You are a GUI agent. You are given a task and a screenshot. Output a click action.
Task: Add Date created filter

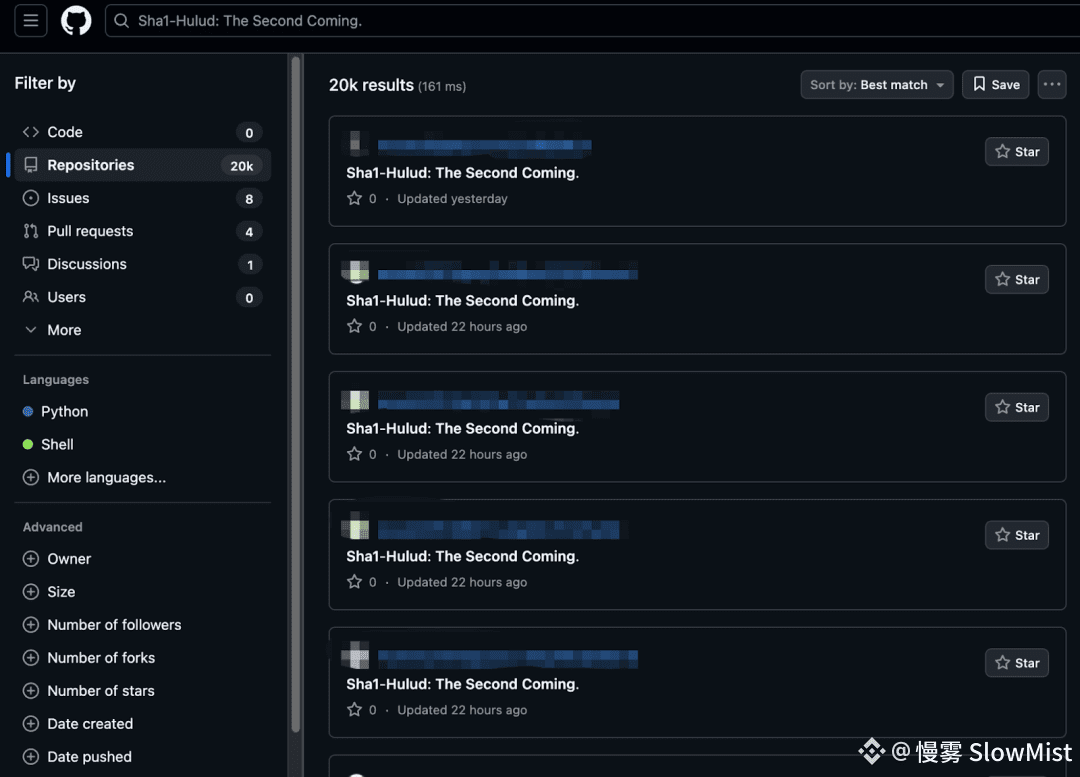coord(78,725)
